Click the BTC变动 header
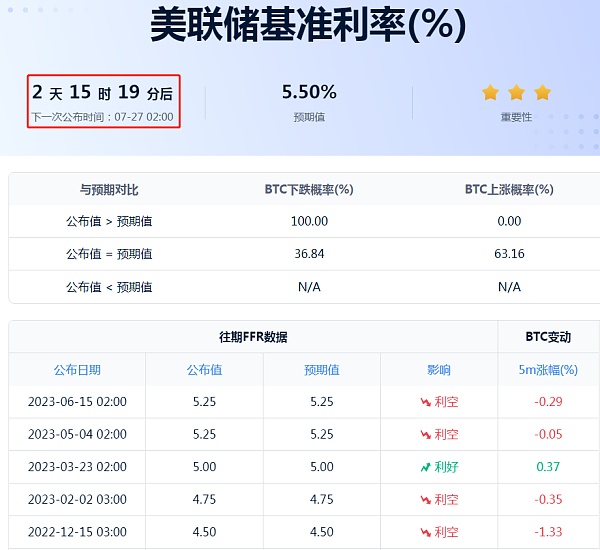The image size is (600, 550). [548, 337]
